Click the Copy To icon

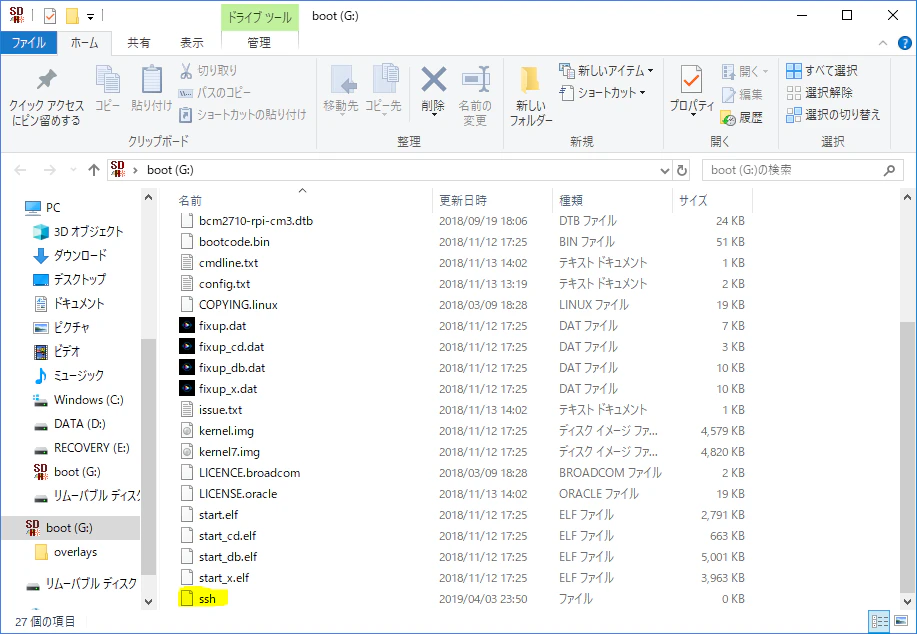point(384,79)
